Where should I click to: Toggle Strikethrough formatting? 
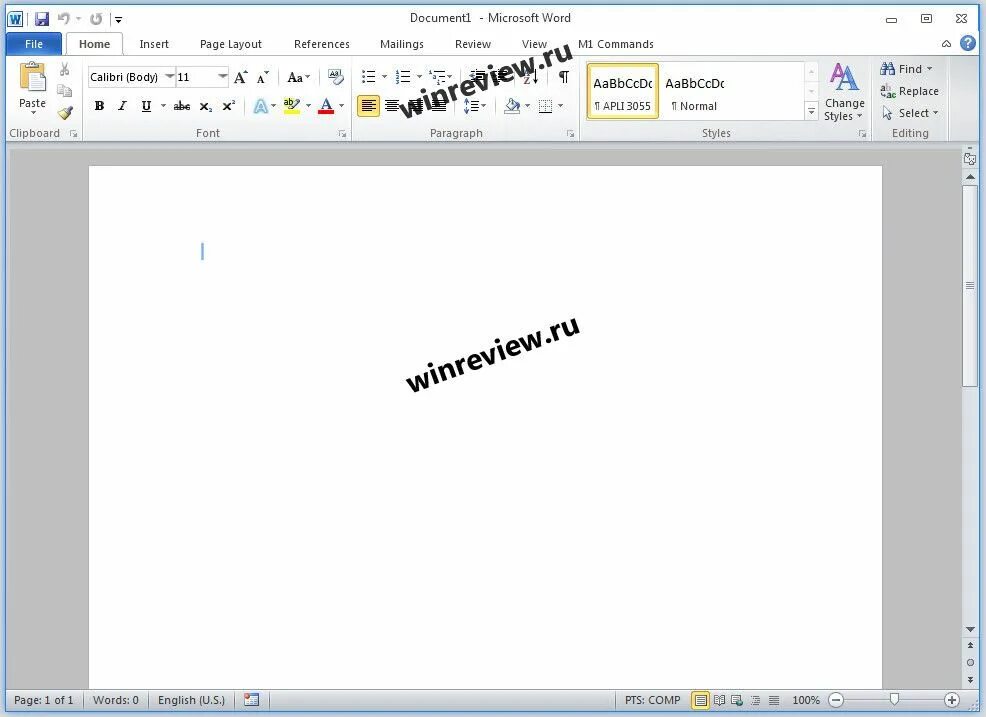click(182, 106)
